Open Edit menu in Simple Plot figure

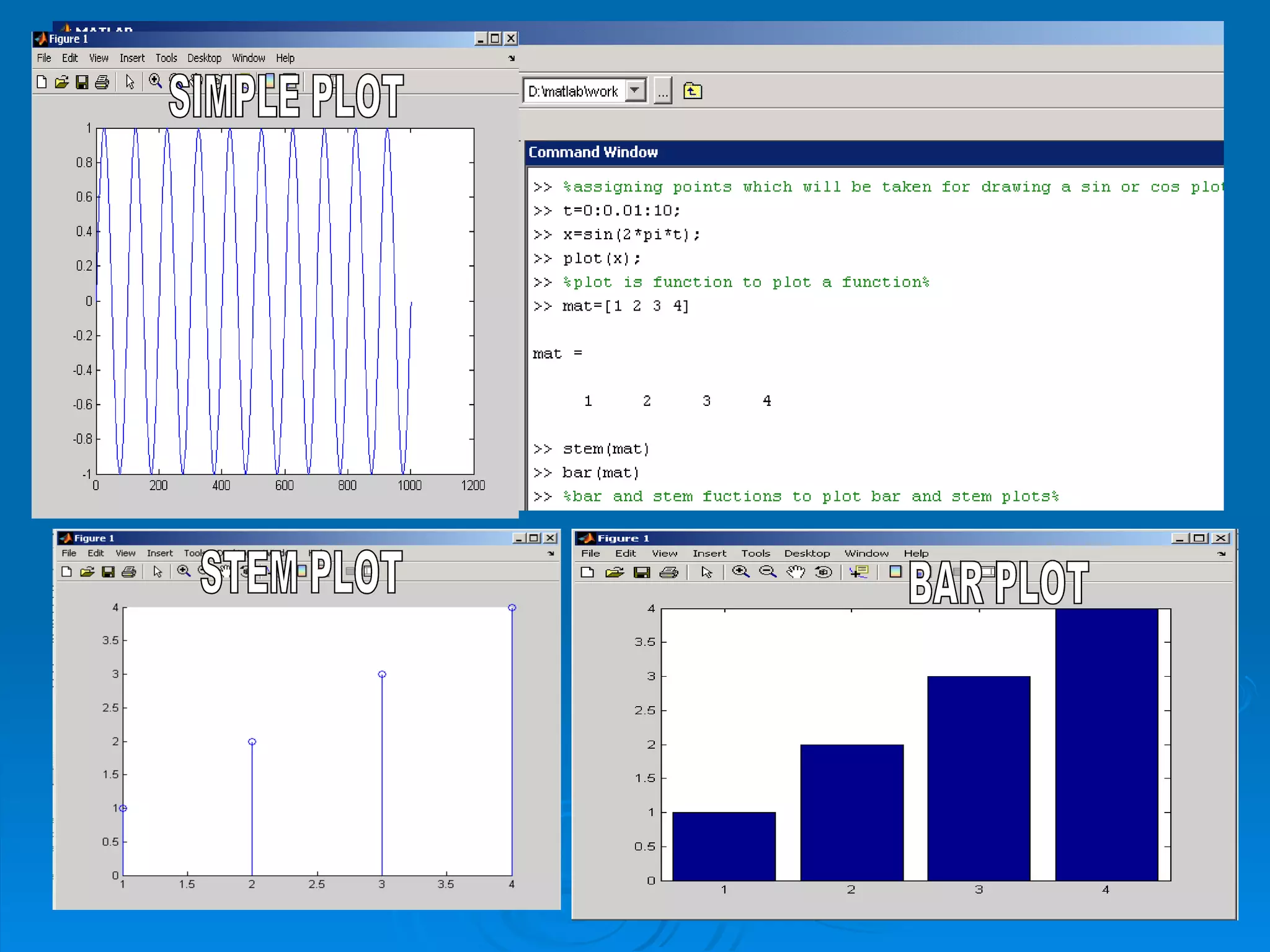[x=70, y=58]
